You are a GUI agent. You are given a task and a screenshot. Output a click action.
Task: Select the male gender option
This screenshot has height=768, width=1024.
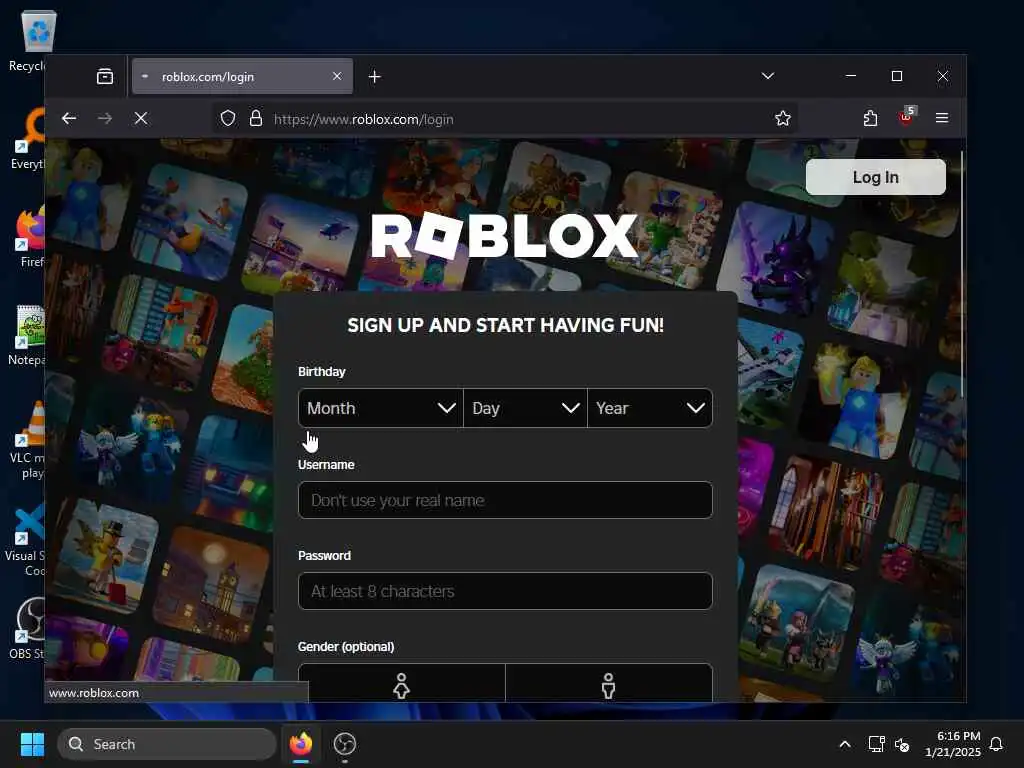point(609,684)
